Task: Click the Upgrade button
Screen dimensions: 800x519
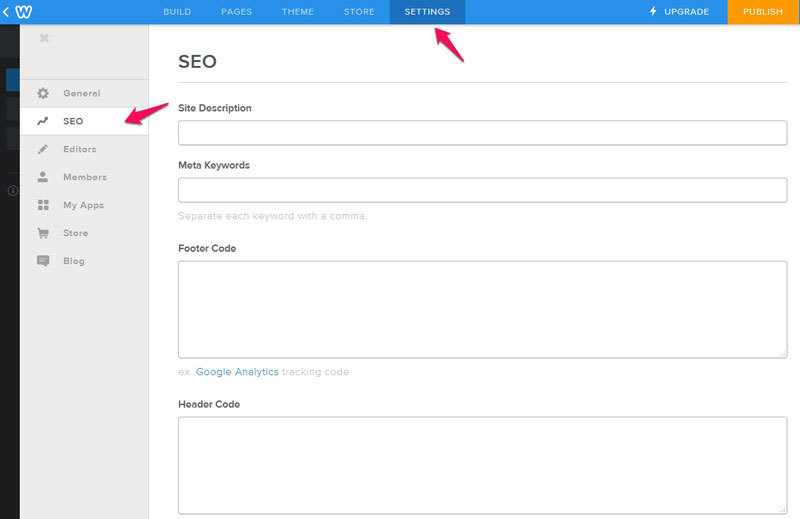Action: (x=679, y=12)
